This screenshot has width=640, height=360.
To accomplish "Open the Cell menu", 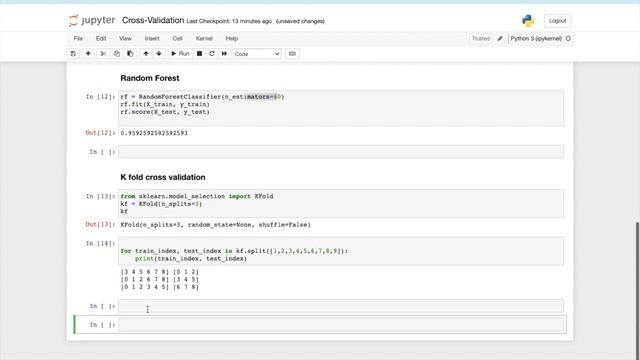I will click(x=178, y=38).
